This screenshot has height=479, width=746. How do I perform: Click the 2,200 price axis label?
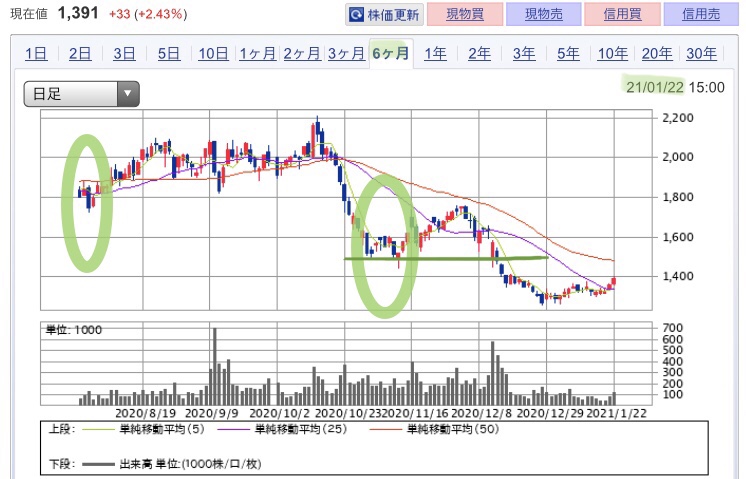(677, 117)
